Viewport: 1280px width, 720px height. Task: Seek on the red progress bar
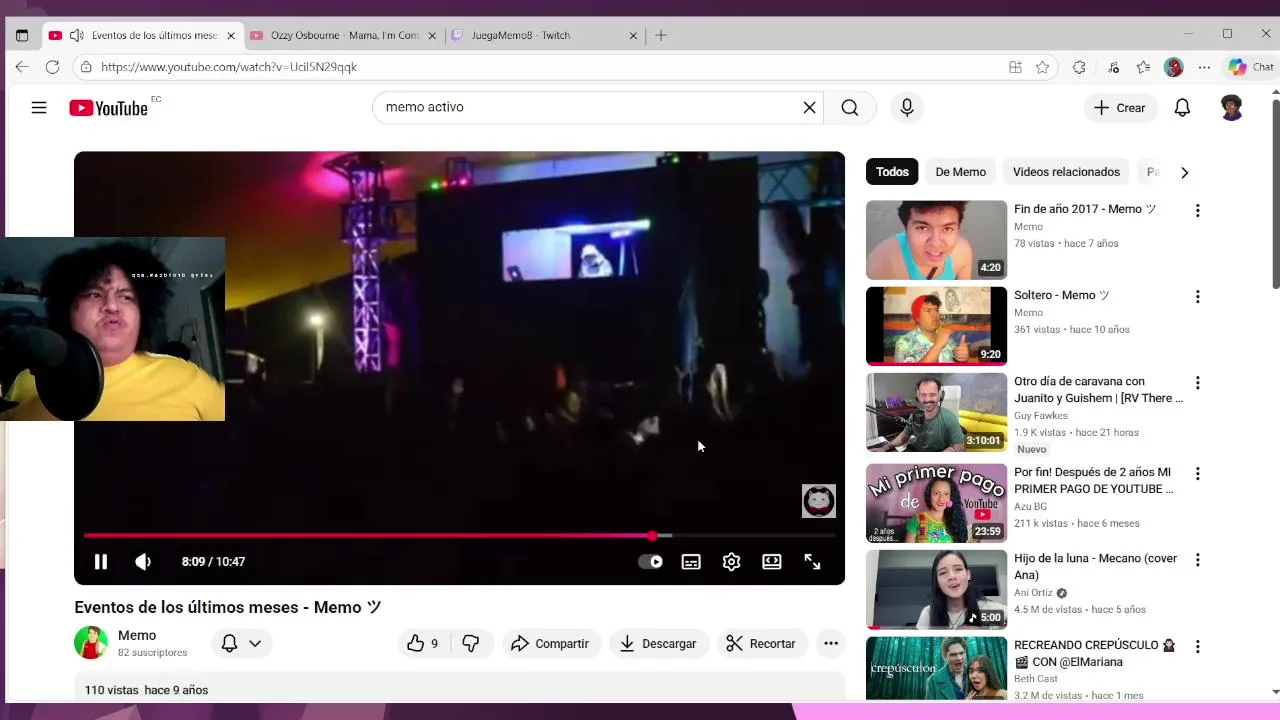pos(459,536)
